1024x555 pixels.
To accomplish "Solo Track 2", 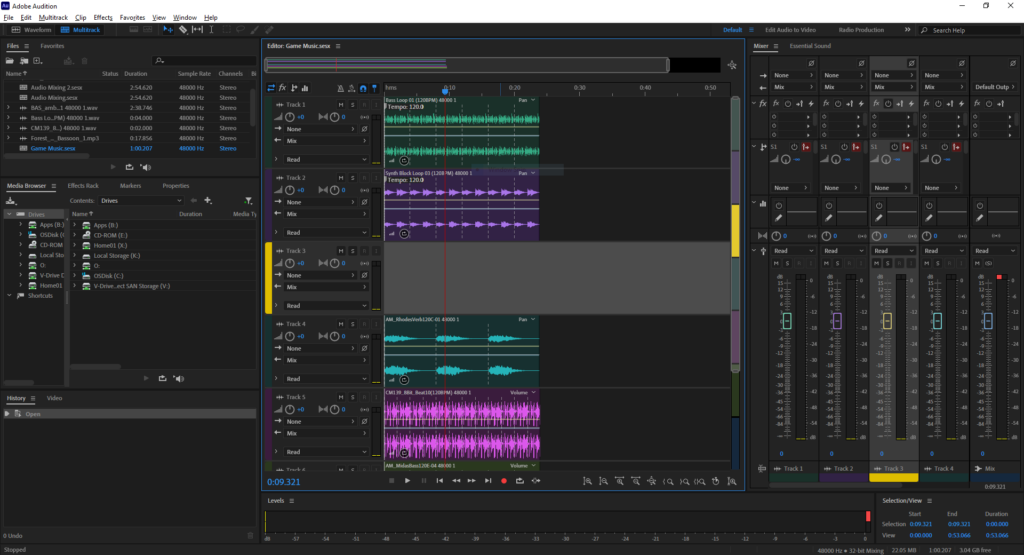I will 351,177.
